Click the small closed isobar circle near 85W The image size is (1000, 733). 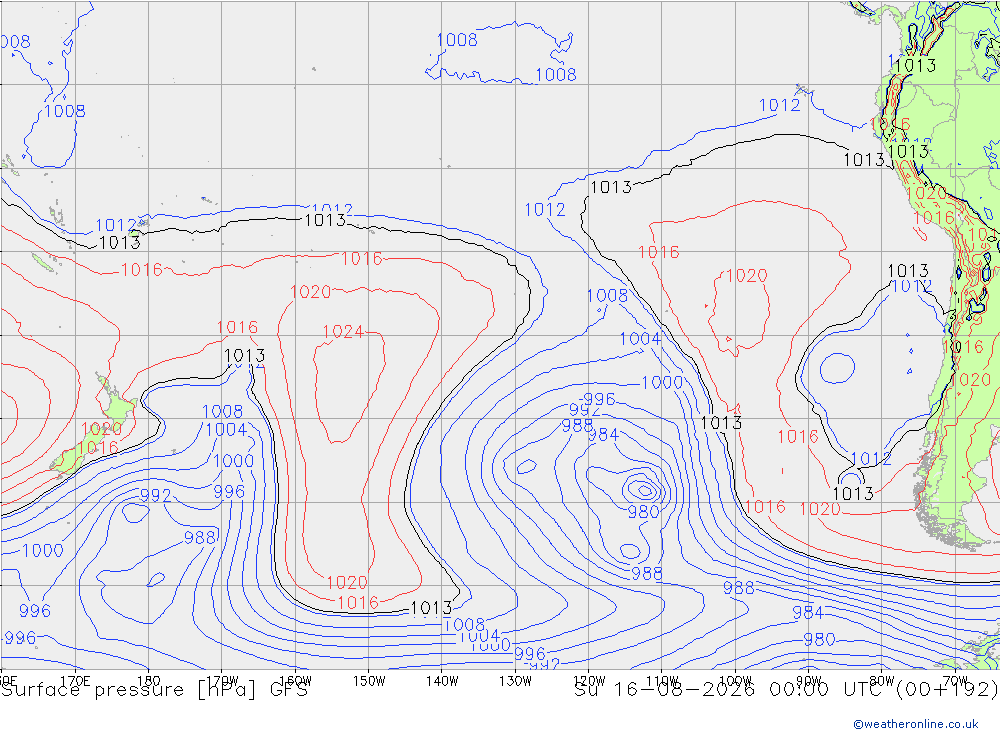pyautogui.click(x=837, y=368)
